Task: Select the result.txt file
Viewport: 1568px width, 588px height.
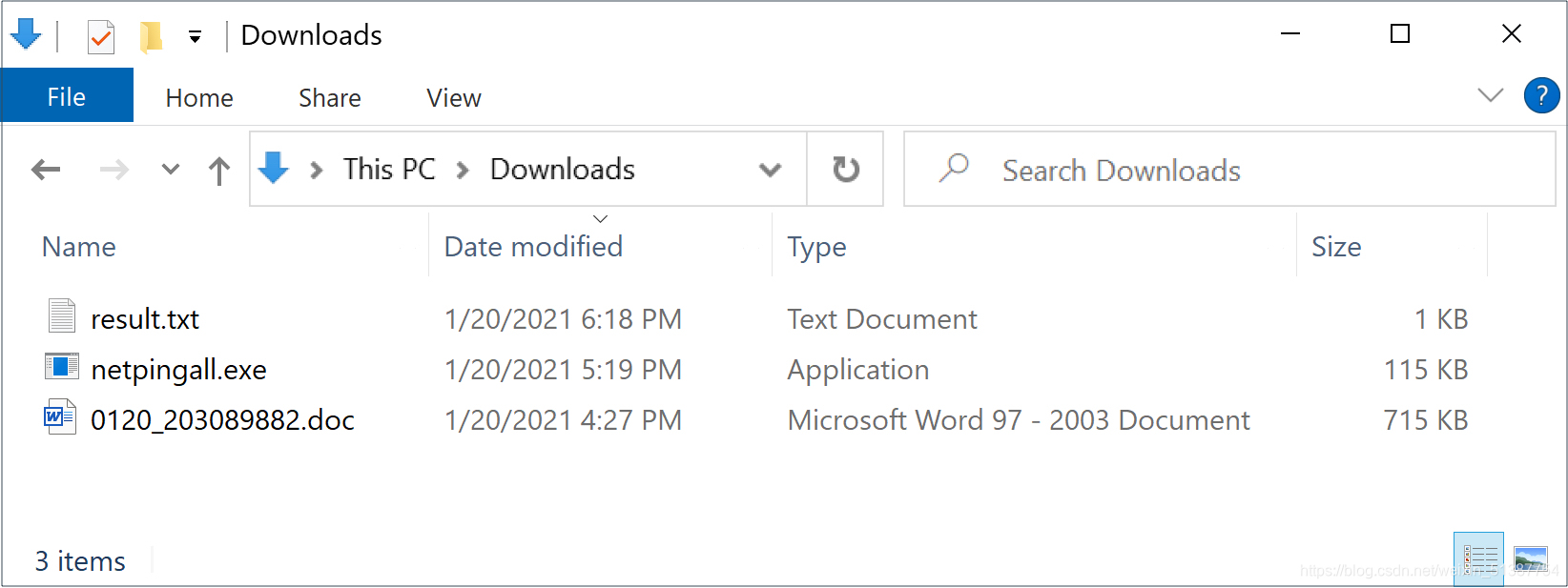Action: pyautogui.click(x=145, y=319)
